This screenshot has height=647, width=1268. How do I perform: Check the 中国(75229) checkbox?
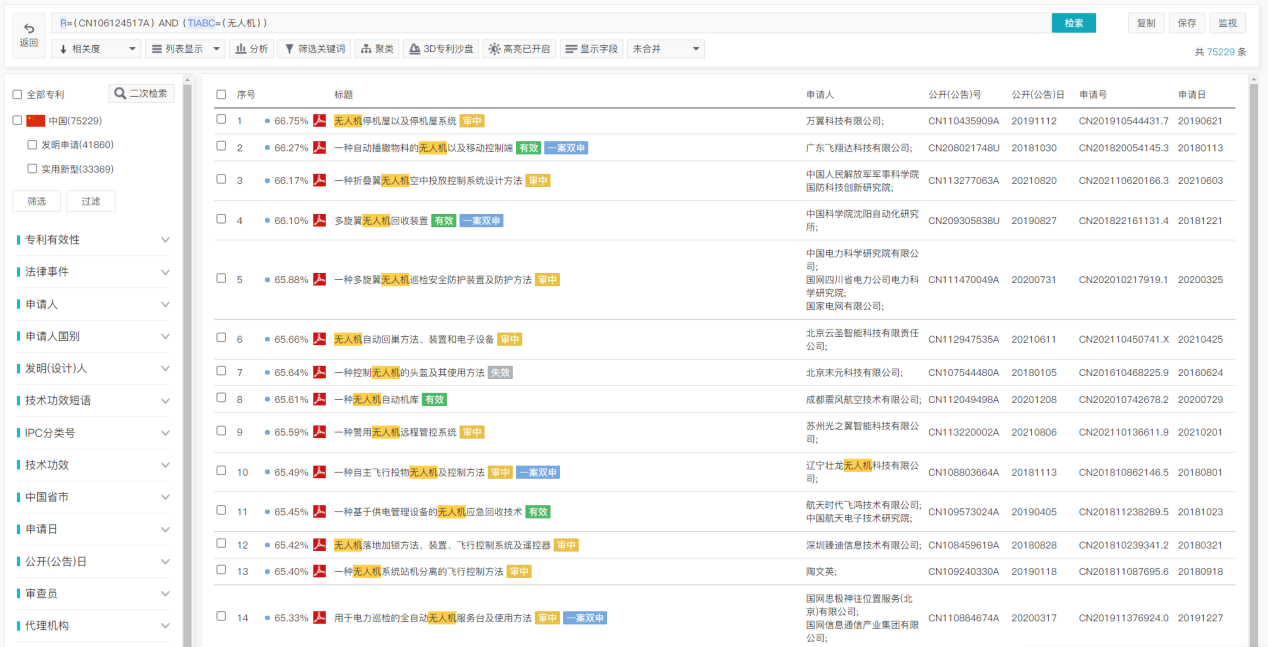tap(17, 120)
